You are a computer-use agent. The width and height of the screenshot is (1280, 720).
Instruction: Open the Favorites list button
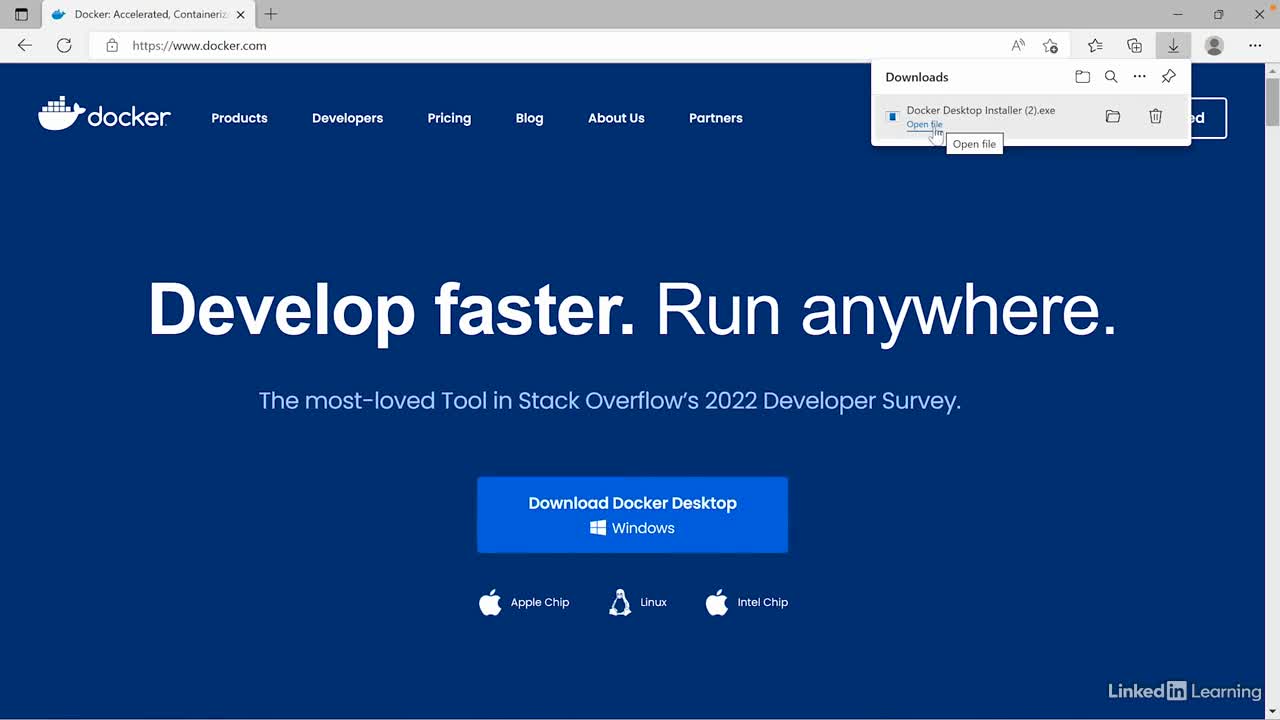point(1095,45)
